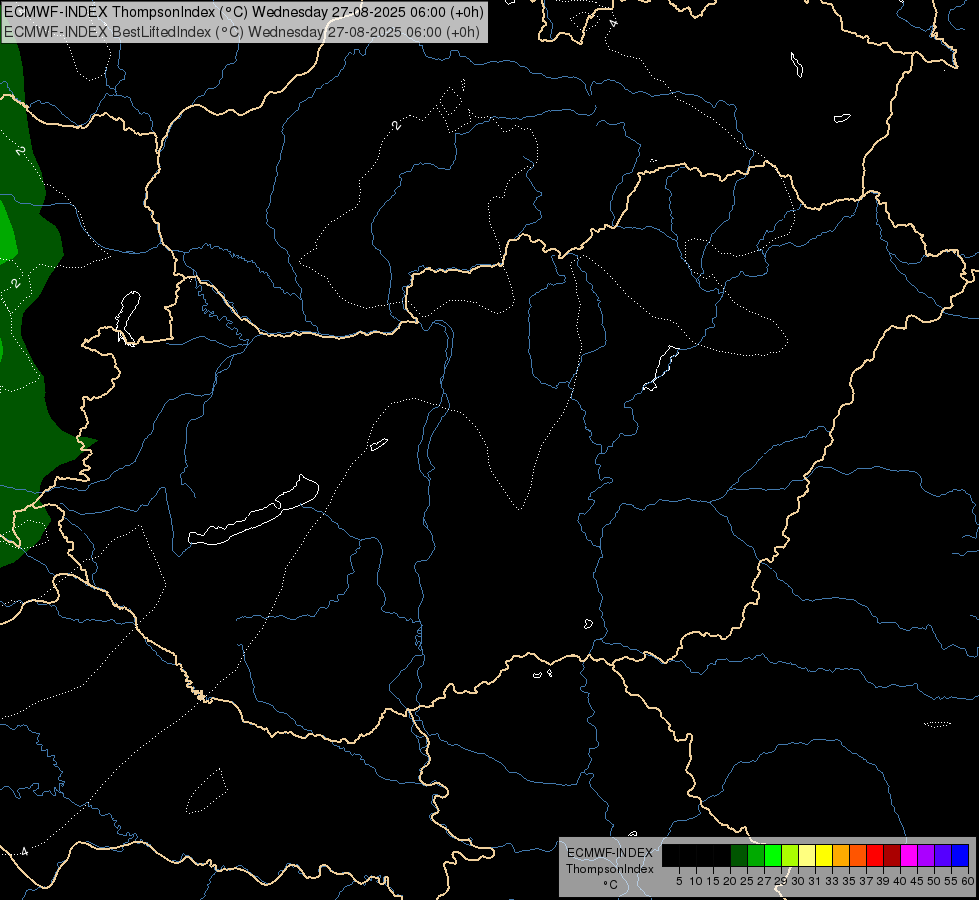The height and width of the screenshot is (900, 979).
Task: Click the legend tick value 50
Action: click(x=933, y=881)
